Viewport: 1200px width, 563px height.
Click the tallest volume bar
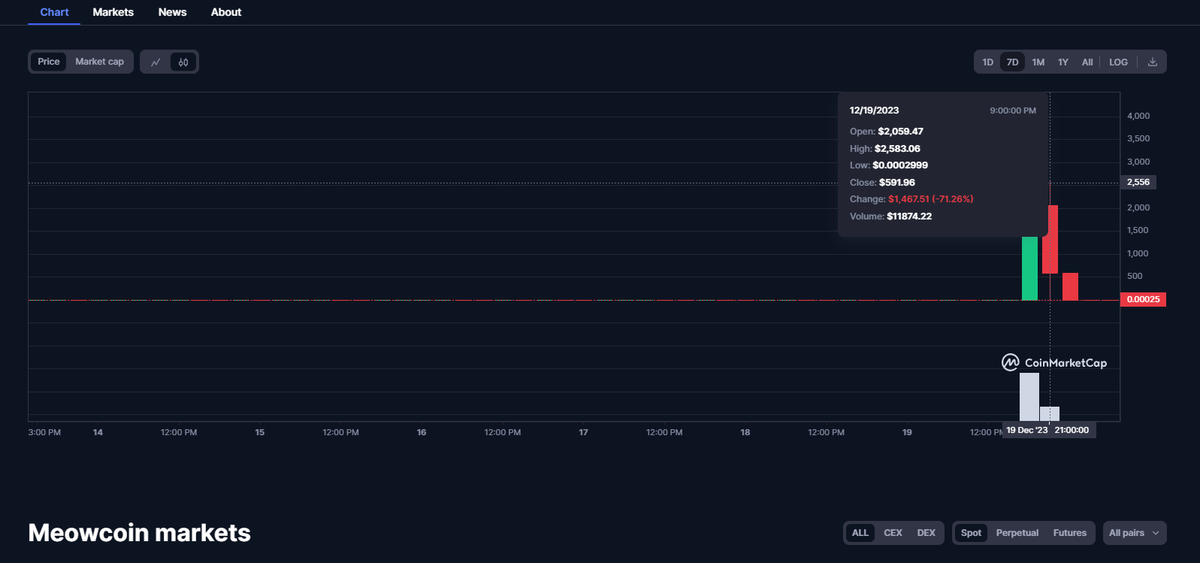[1029, 396]
